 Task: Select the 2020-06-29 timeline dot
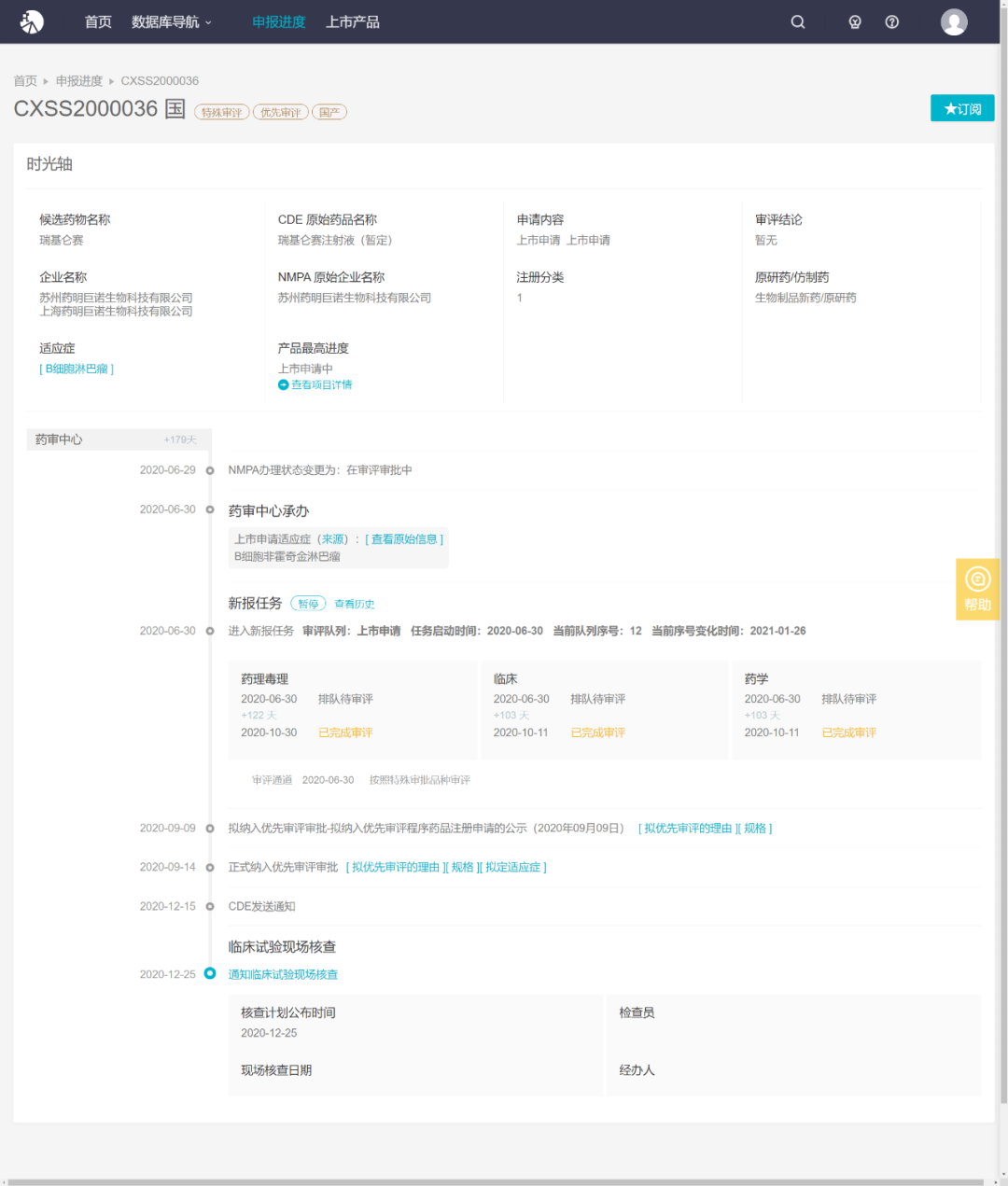[210, 470]
